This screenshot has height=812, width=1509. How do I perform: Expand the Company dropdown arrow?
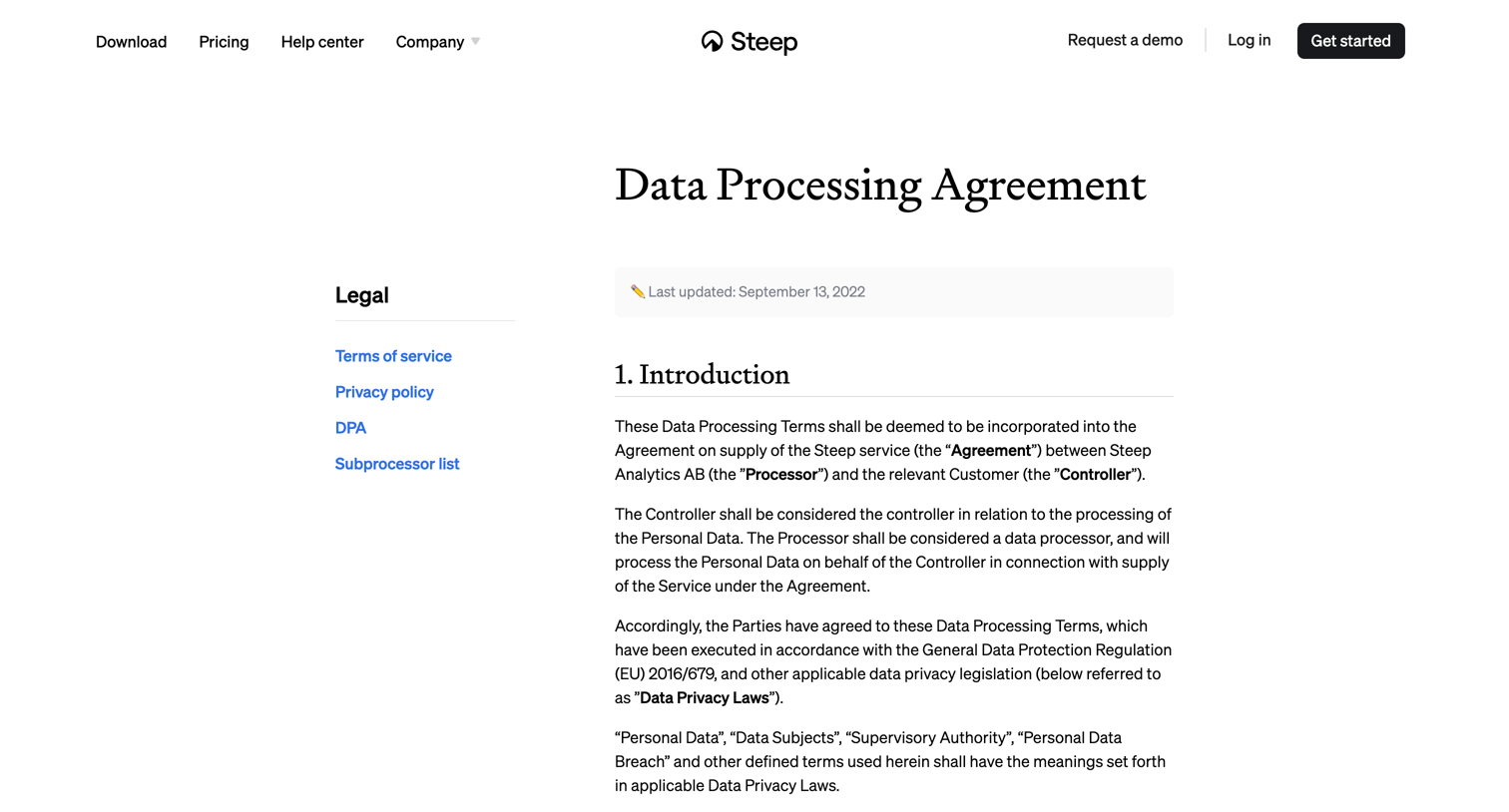pos(476,41)
